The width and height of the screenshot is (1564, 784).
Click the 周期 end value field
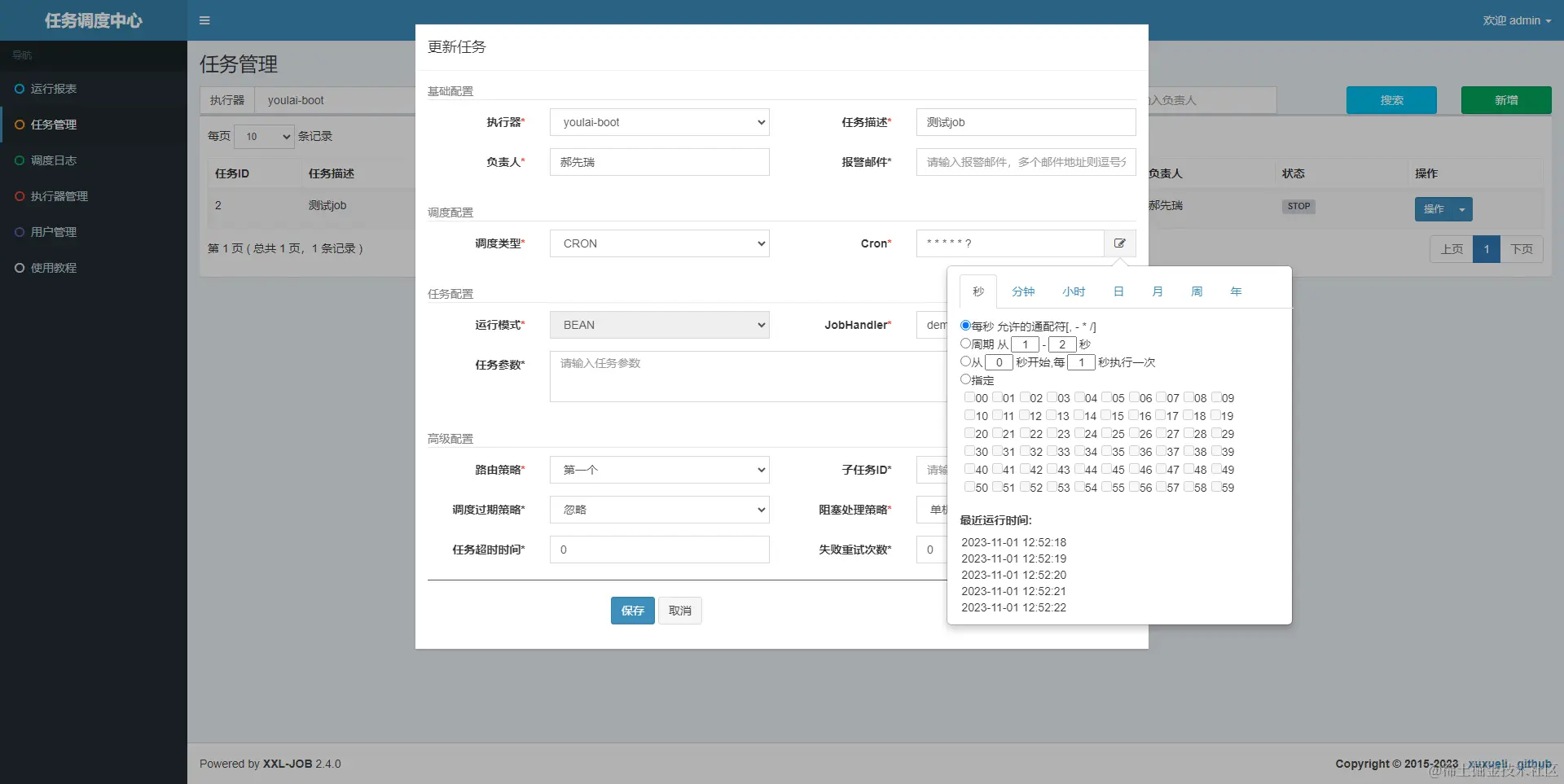pyautogui.click(x=1062, y=344)
